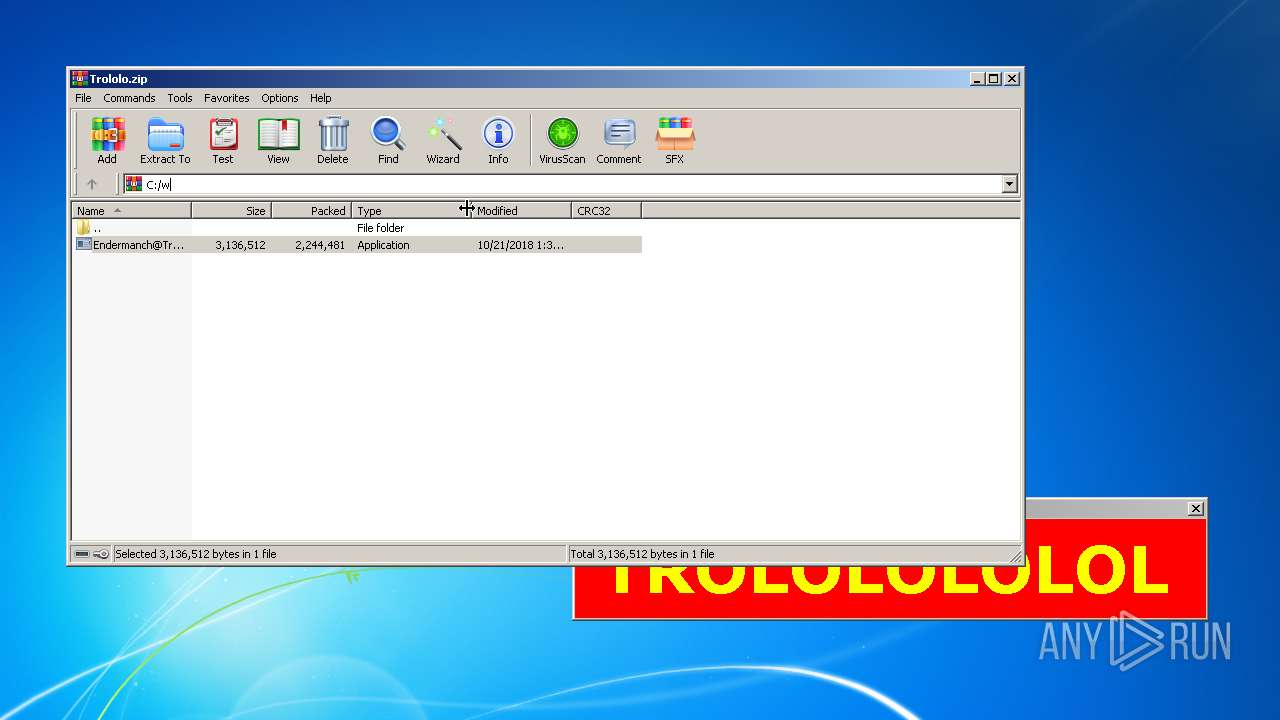Sort by the Type column header
The height and width of the screenshot is (720, 1280).
(x=411, y=211)
